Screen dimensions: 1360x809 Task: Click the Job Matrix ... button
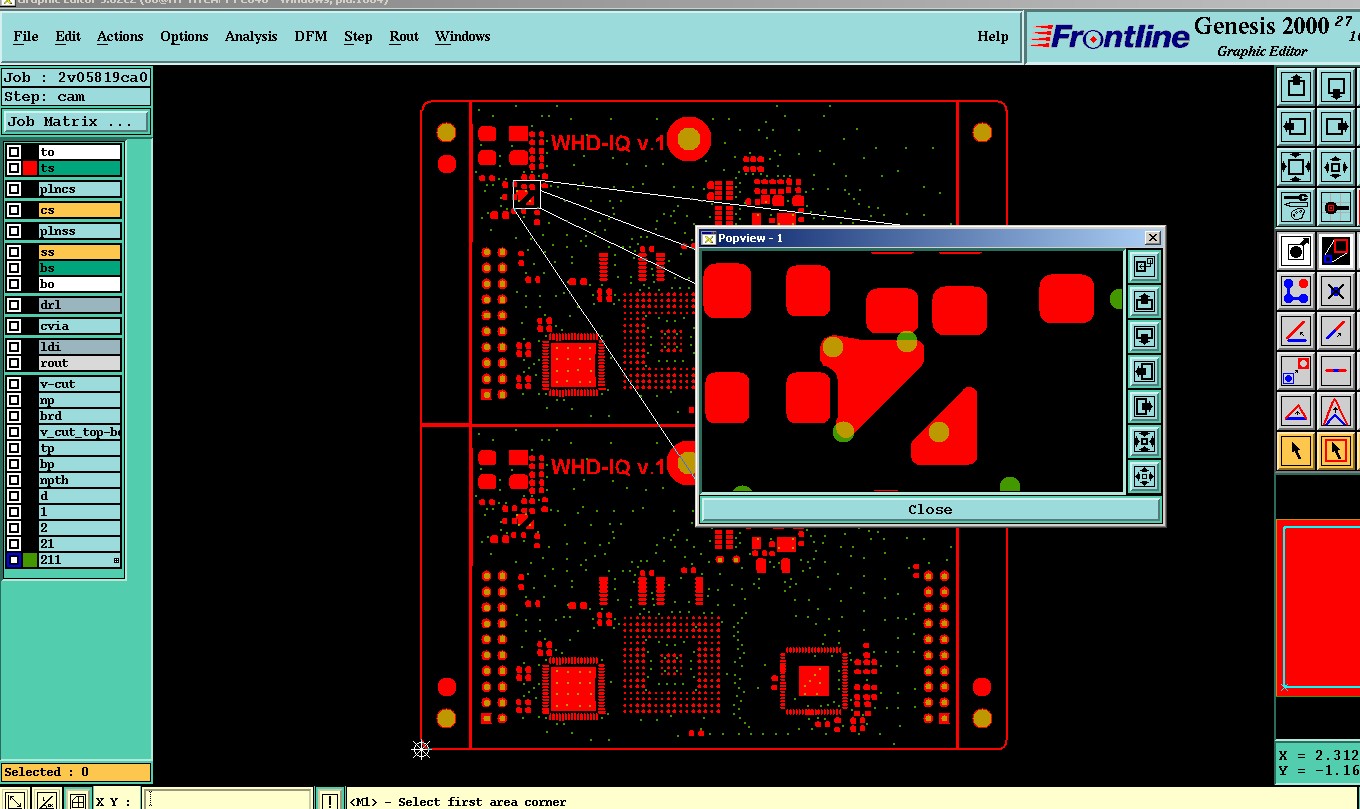[x=76, y=121]
